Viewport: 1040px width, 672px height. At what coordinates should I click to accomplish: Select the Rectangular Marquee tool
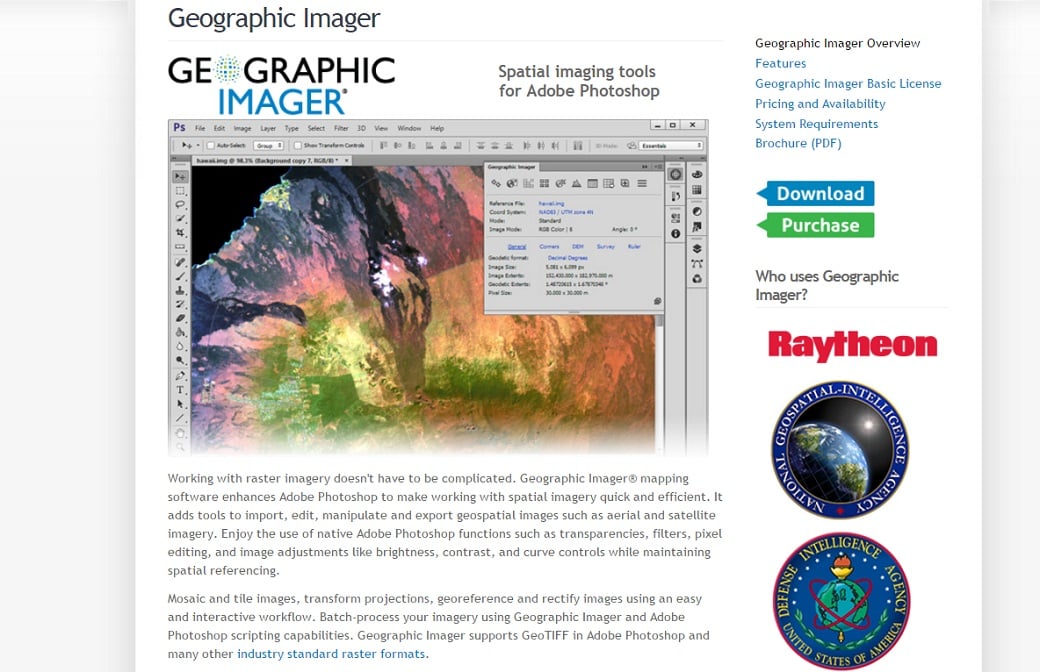(x=180, y=190)
